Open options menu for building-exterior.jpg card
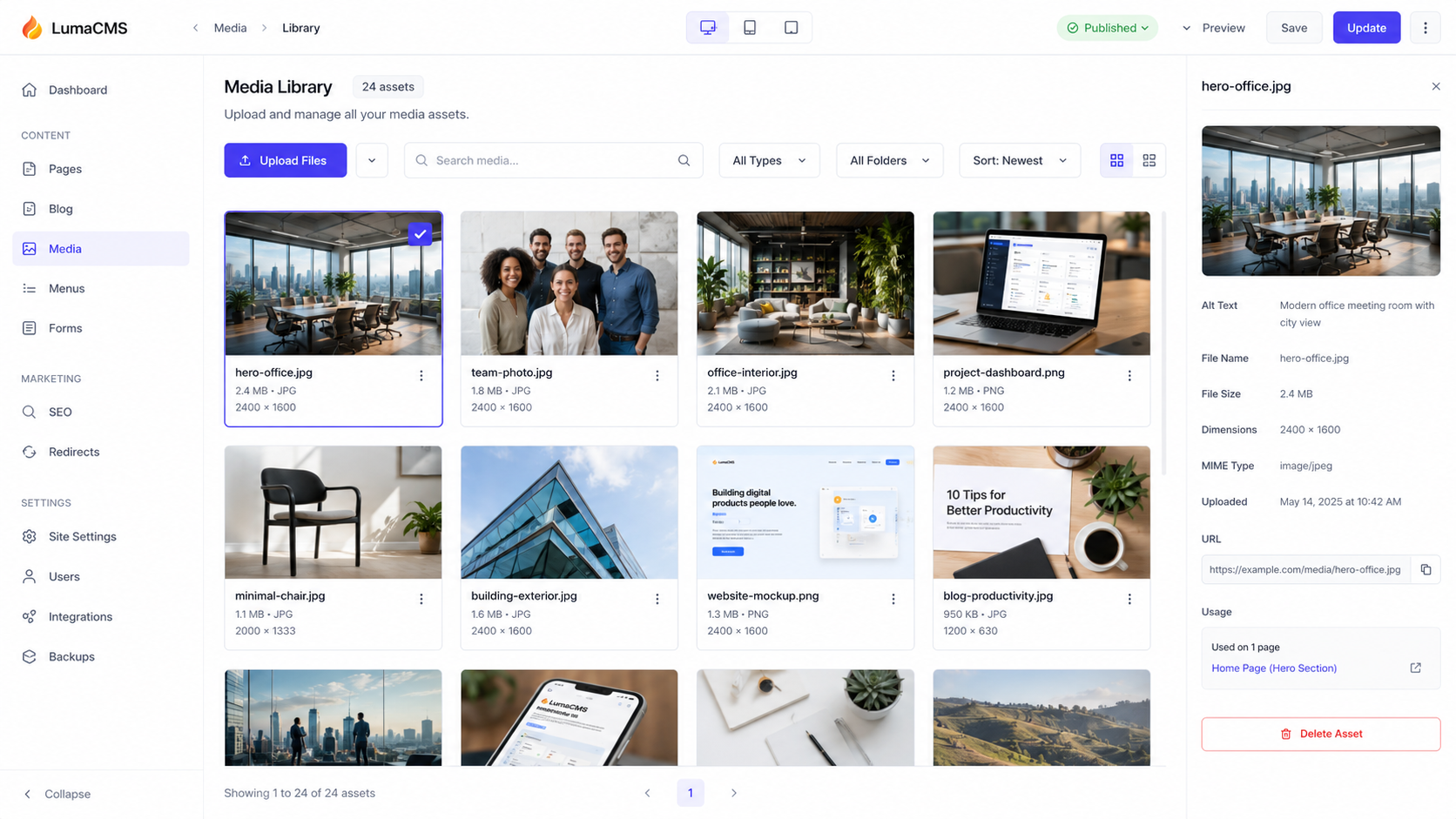The image size is (1456, 819). point(657,600)
